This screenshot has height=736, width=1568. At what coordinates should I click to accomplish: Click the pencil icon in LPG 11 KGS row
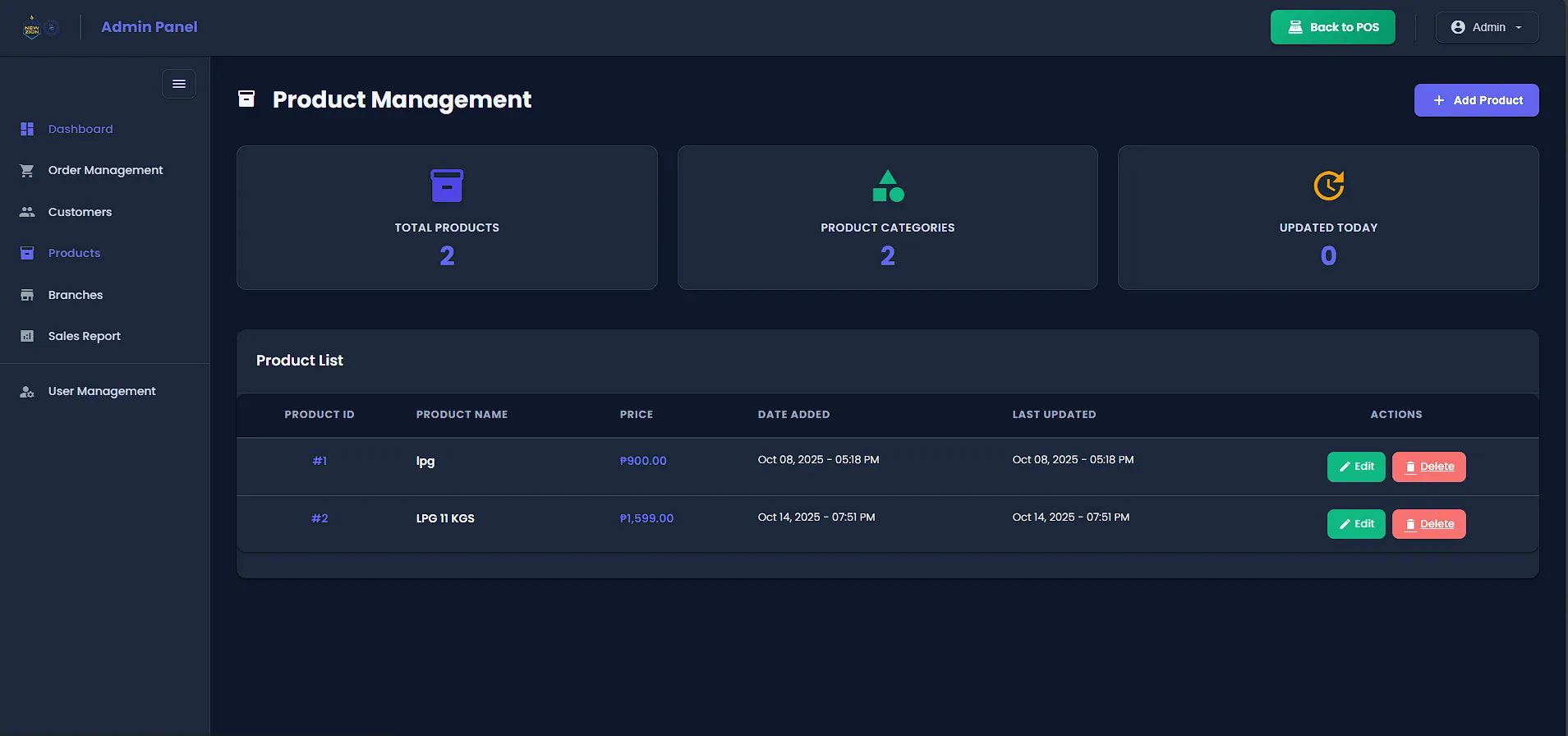1345,524
